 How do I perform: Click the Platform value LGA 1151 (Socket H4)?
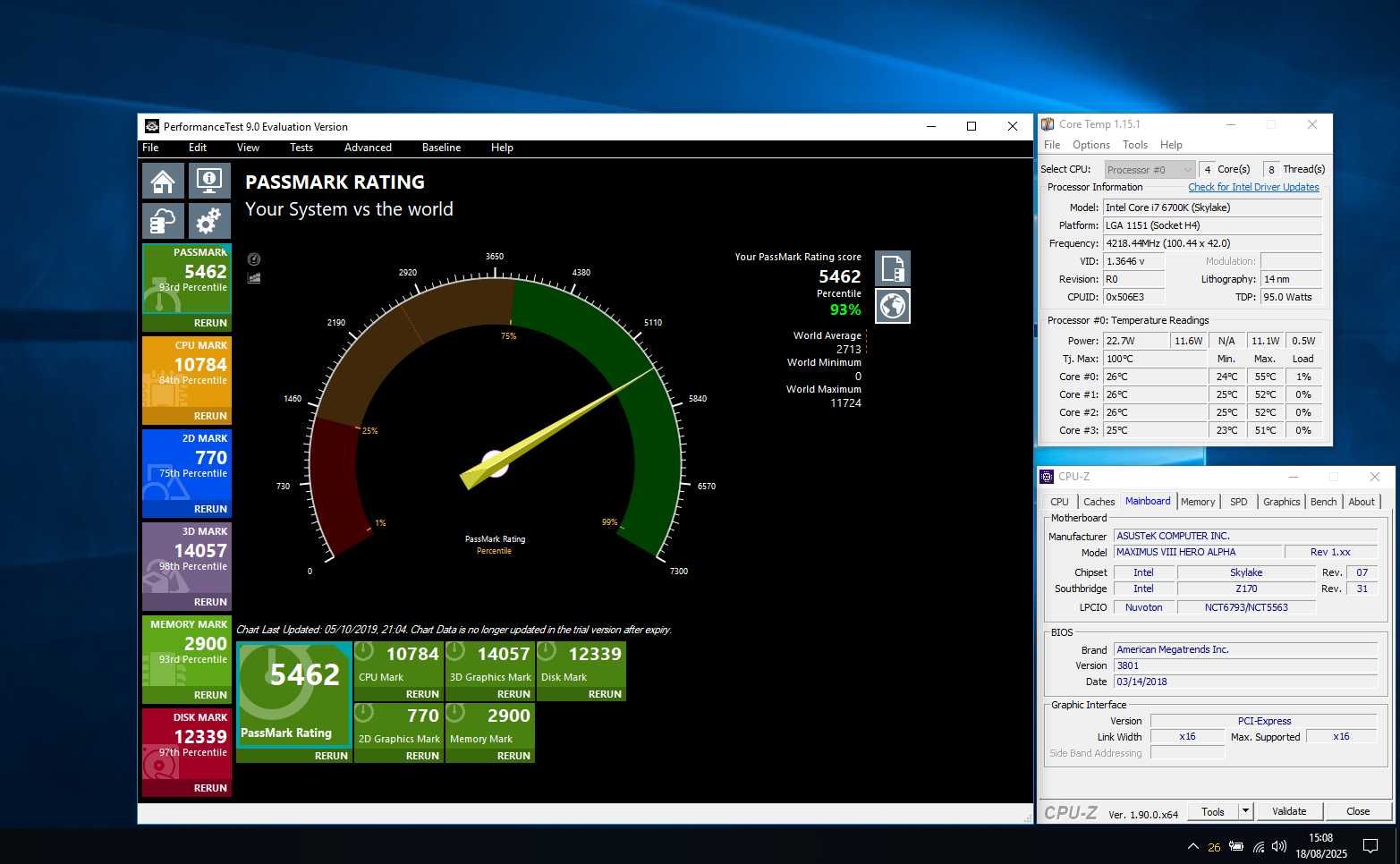(x=1212, y=225)
